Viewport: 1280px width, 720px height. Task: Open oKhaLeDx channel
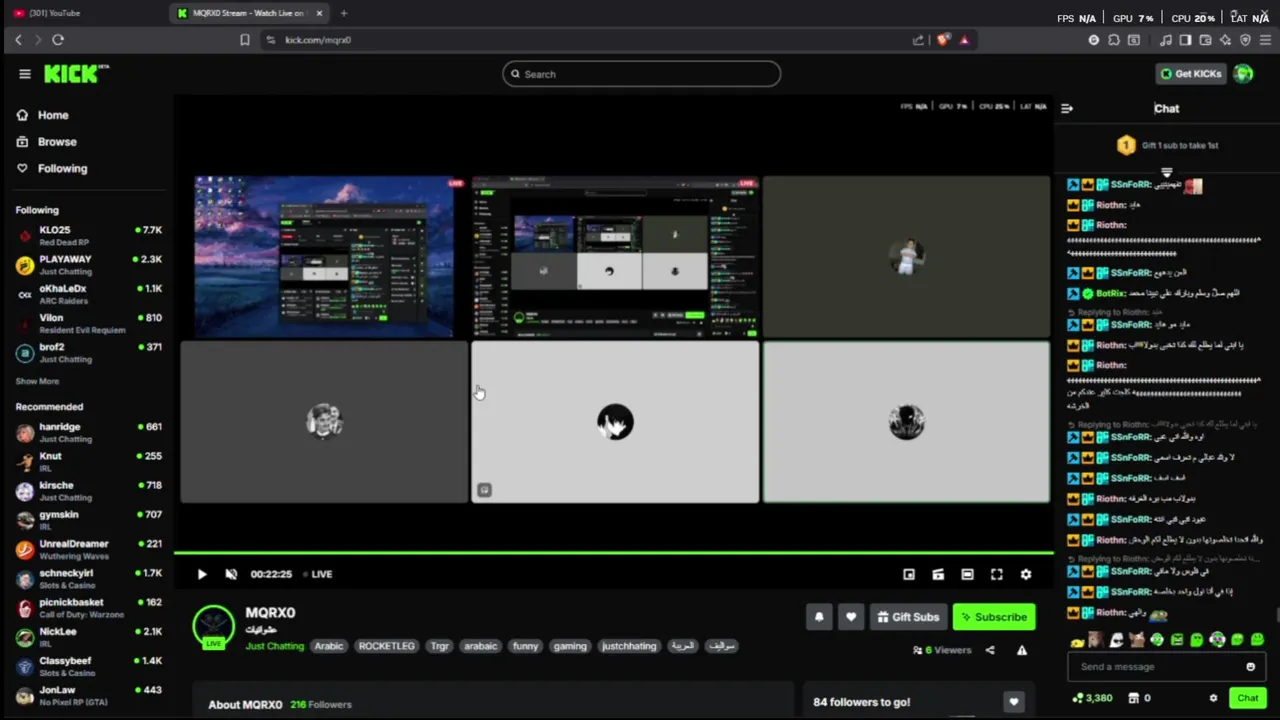[x=88, y=294]
